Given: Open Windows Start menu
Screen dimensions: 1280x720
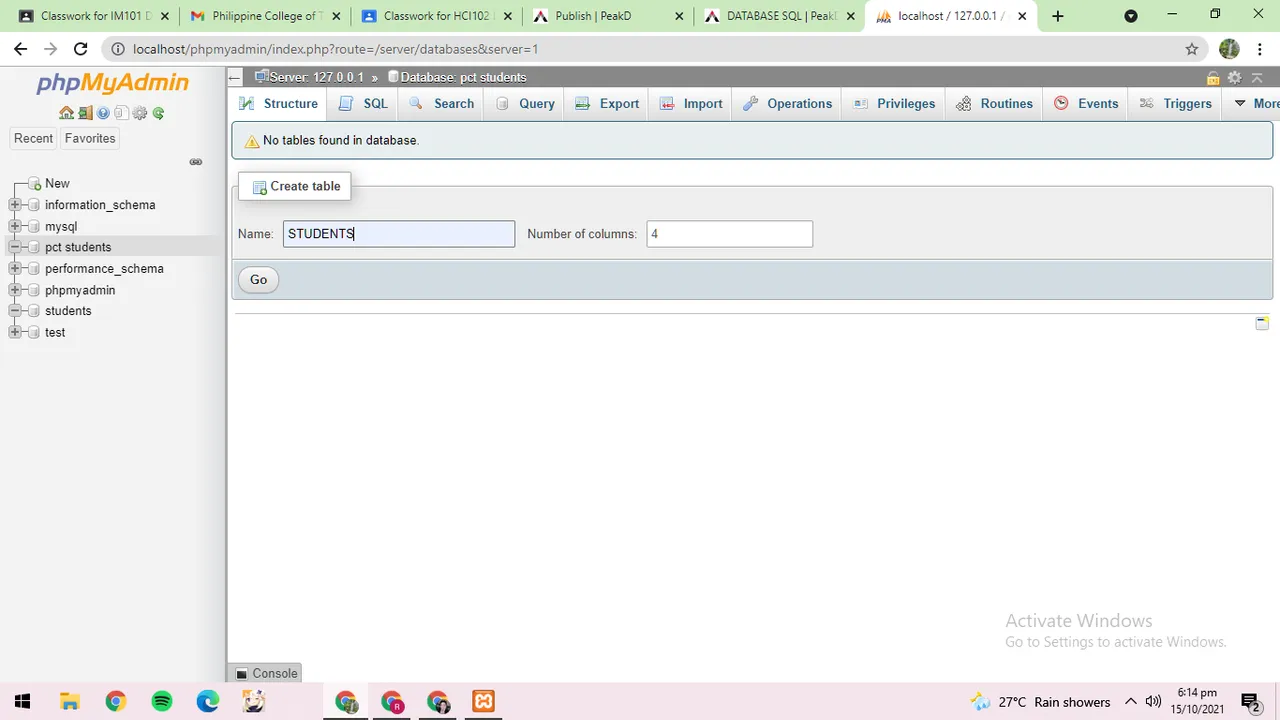Looking at the screenshot, I should tap(22, 701).
